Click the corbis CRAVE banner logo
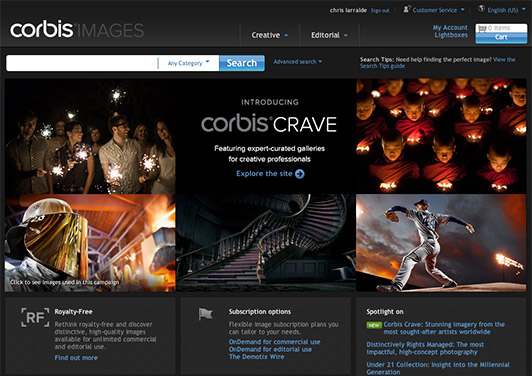The width and height of the screenshot is (532, 376). (x=269, y=124)
